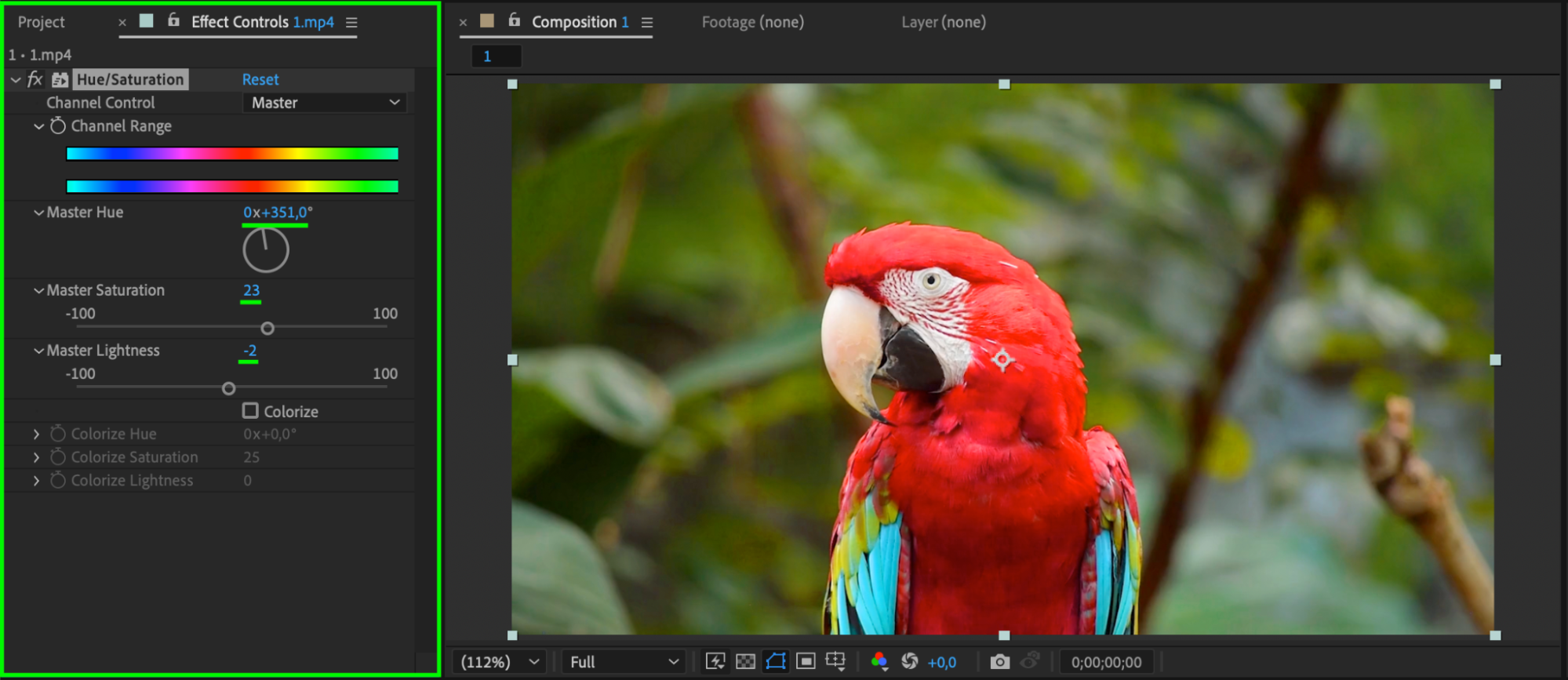
Task: Toggle the transparency grid icon
Action: (745, 661)
